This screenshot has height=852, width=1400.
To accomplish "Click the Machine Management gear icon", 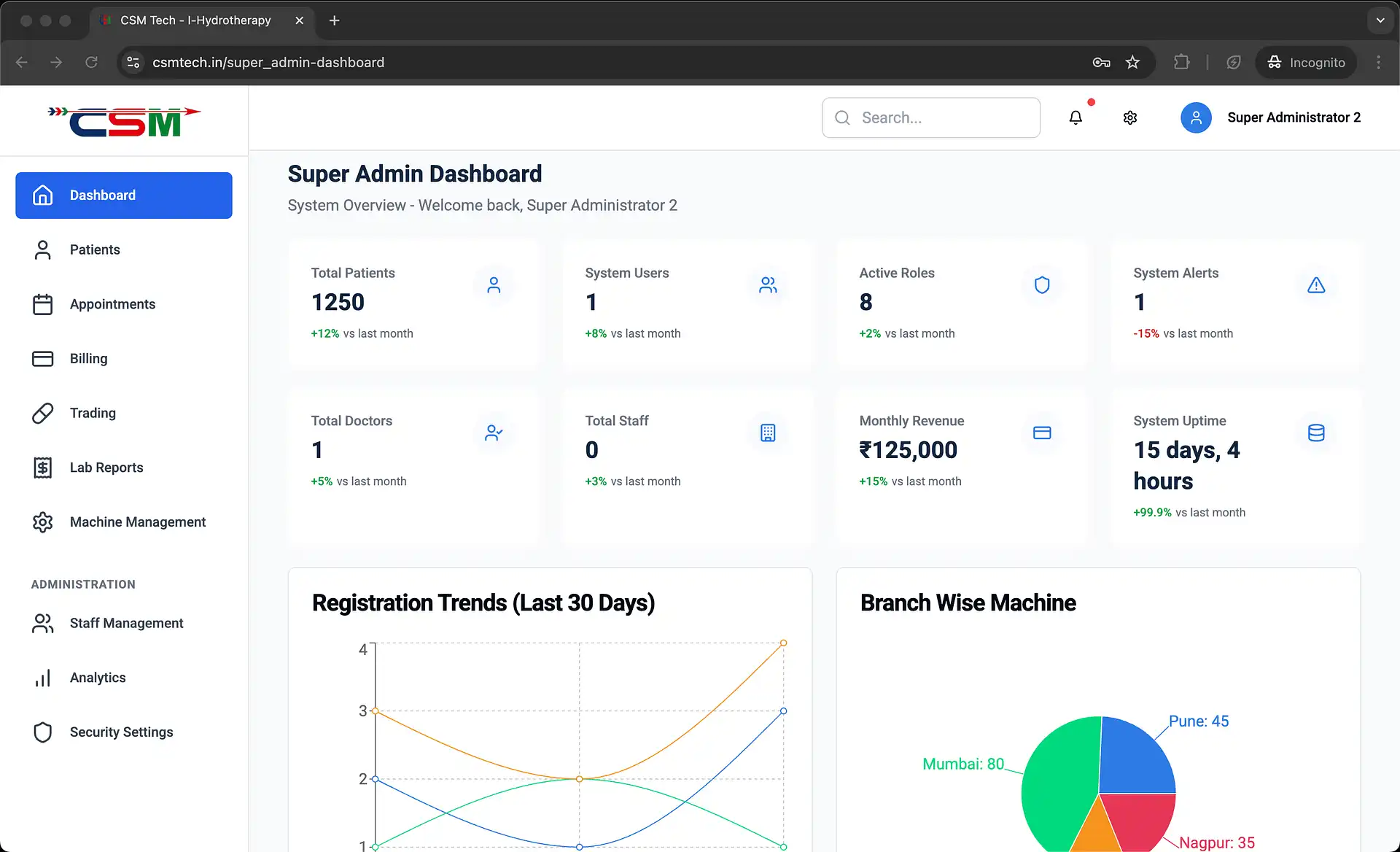I will tap(43, 522).
